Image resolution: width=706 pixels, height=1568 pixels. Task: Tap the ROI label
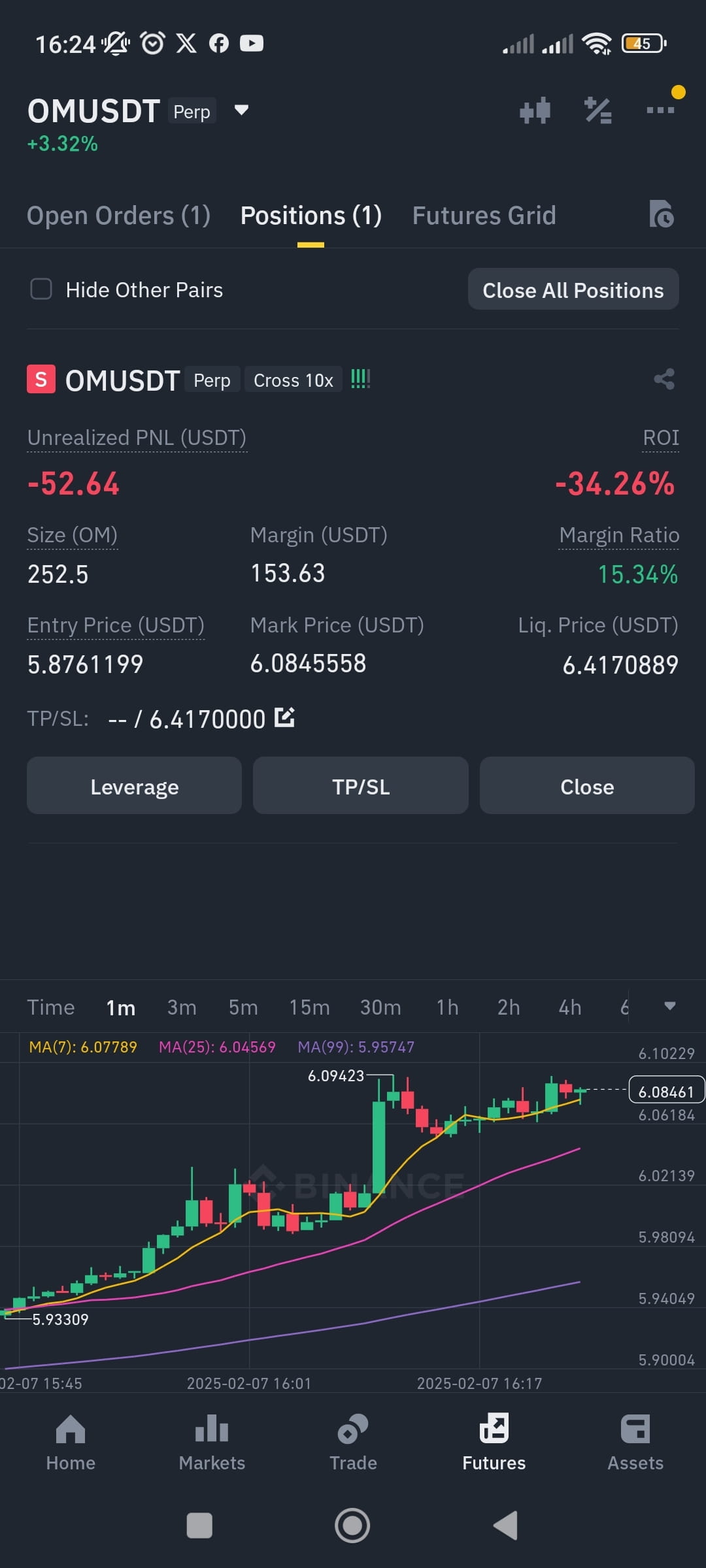click(661, 438)
